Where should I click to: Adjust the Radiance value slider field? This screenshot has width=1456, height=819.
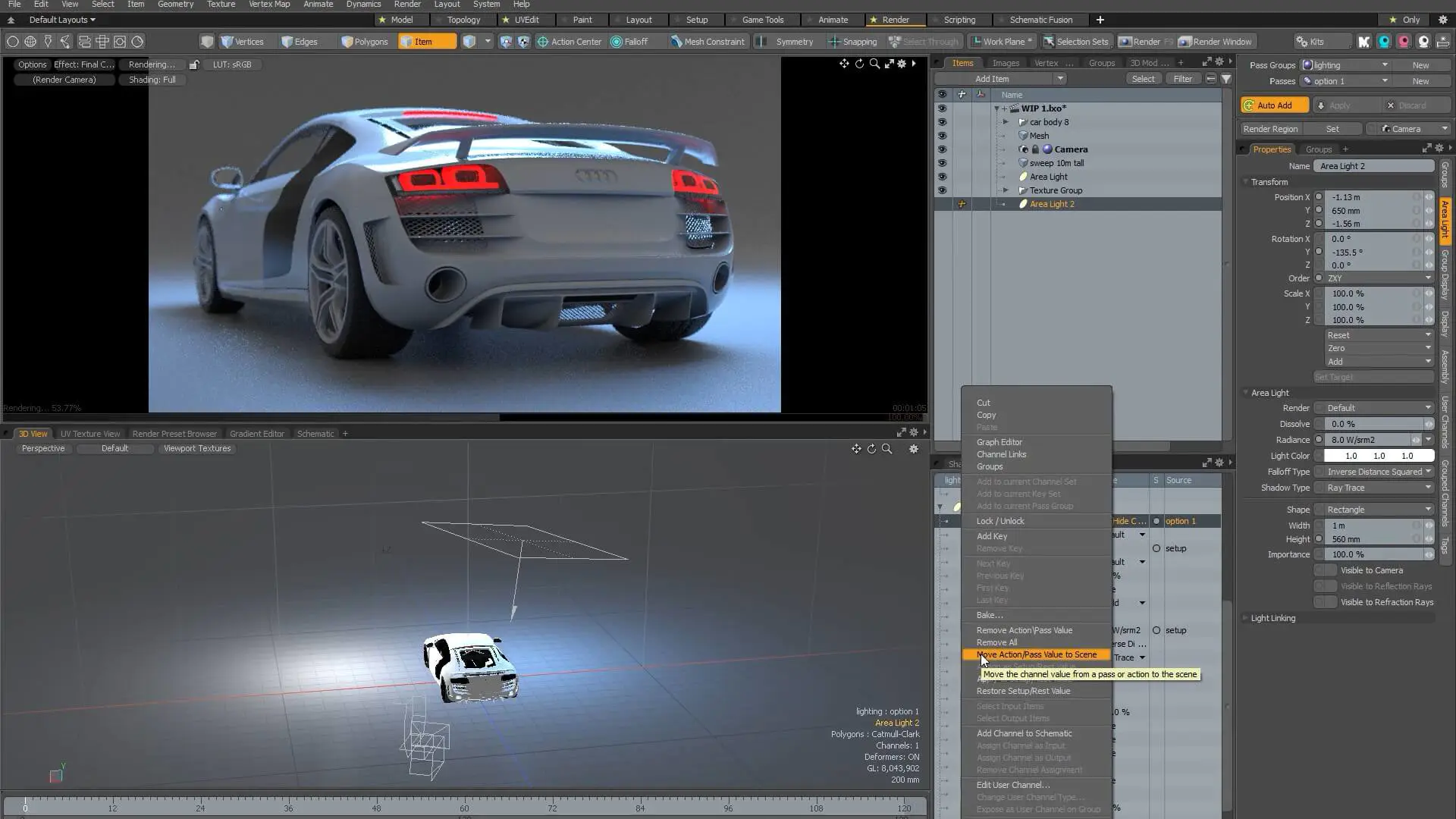(1367, 440)
